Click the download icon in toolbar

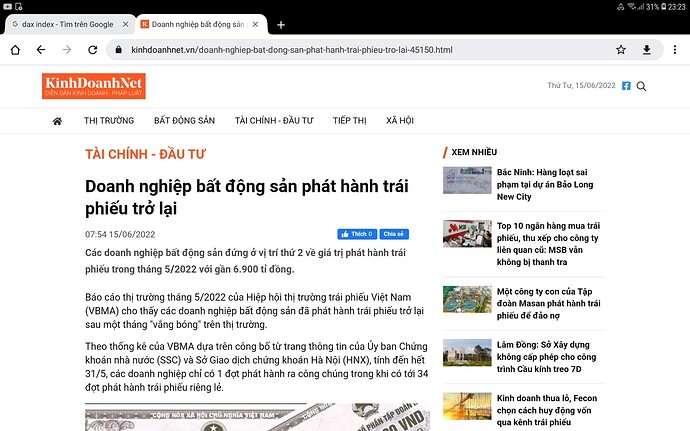pyautogui.click(x=646, y=50)
